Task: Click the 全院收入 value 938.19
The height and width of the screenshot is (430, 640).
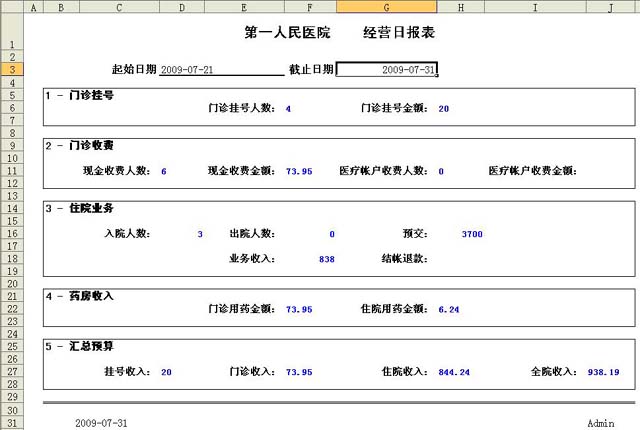Action: click(603, 372)
